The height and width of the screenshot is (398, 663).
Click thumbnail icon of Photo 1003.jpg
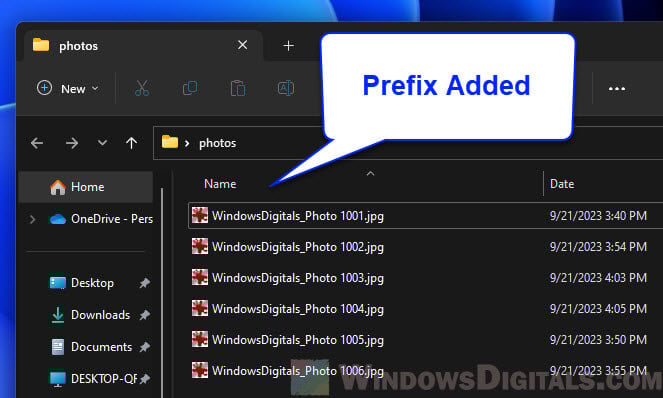click(200, 277)
